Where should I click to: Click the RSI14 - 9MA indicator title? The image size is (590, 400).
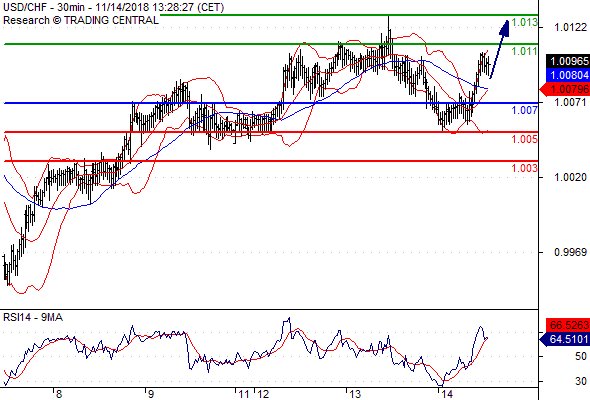point(33,318)
